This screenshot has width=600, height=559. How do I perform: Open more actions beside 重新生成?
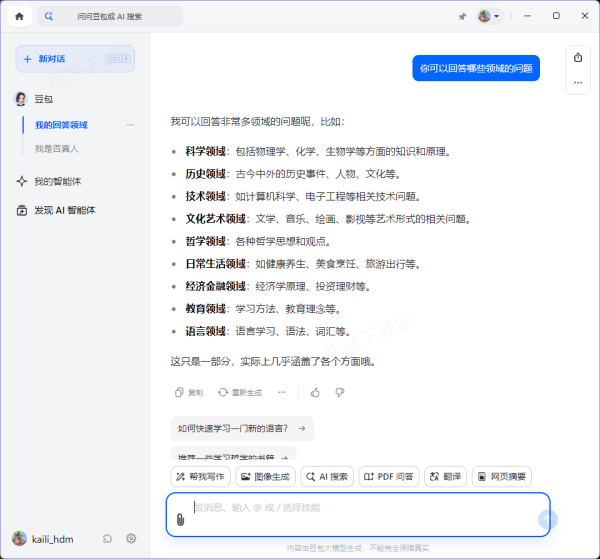282,392
